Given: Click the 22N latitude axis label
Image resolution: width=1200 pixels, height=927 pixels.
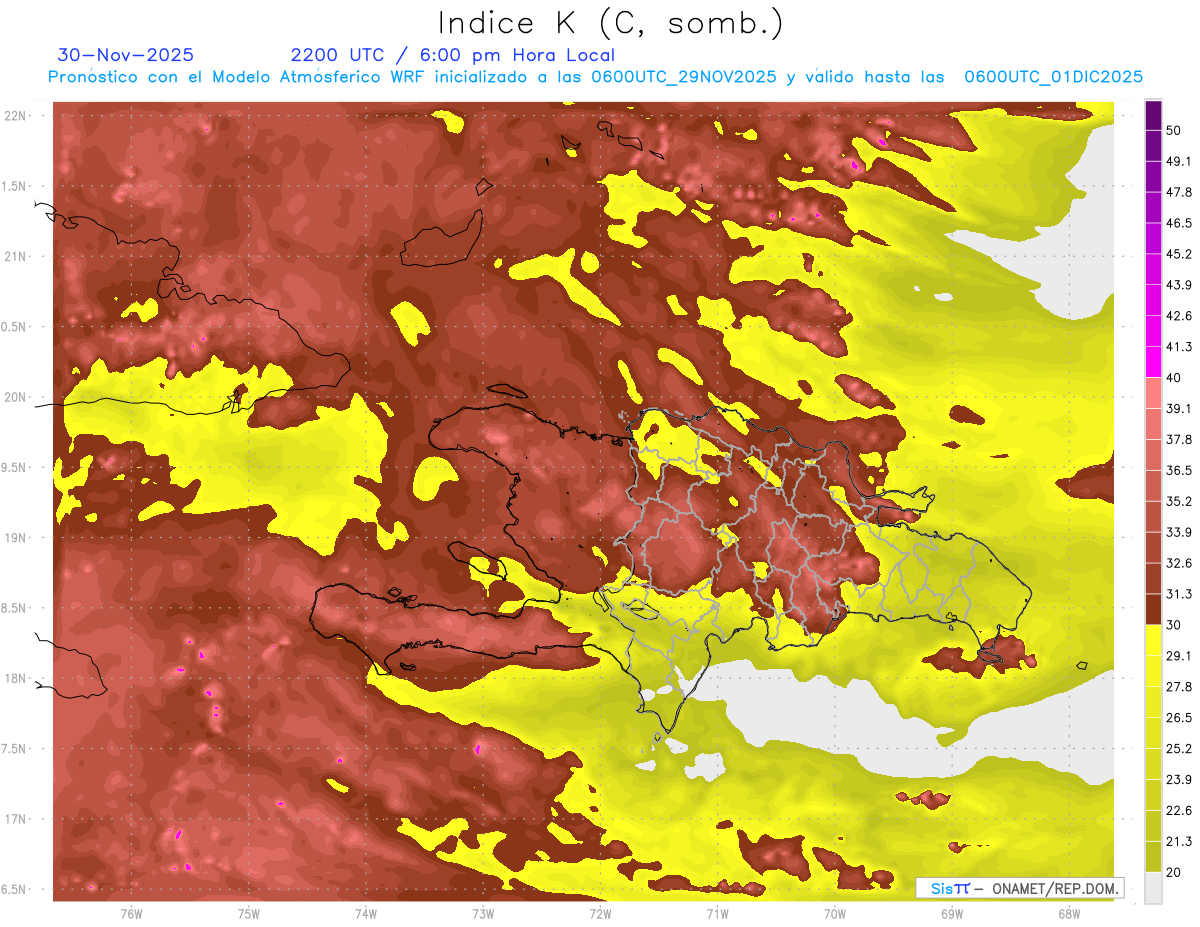Looking at the screenshot, I should [15, 116].
